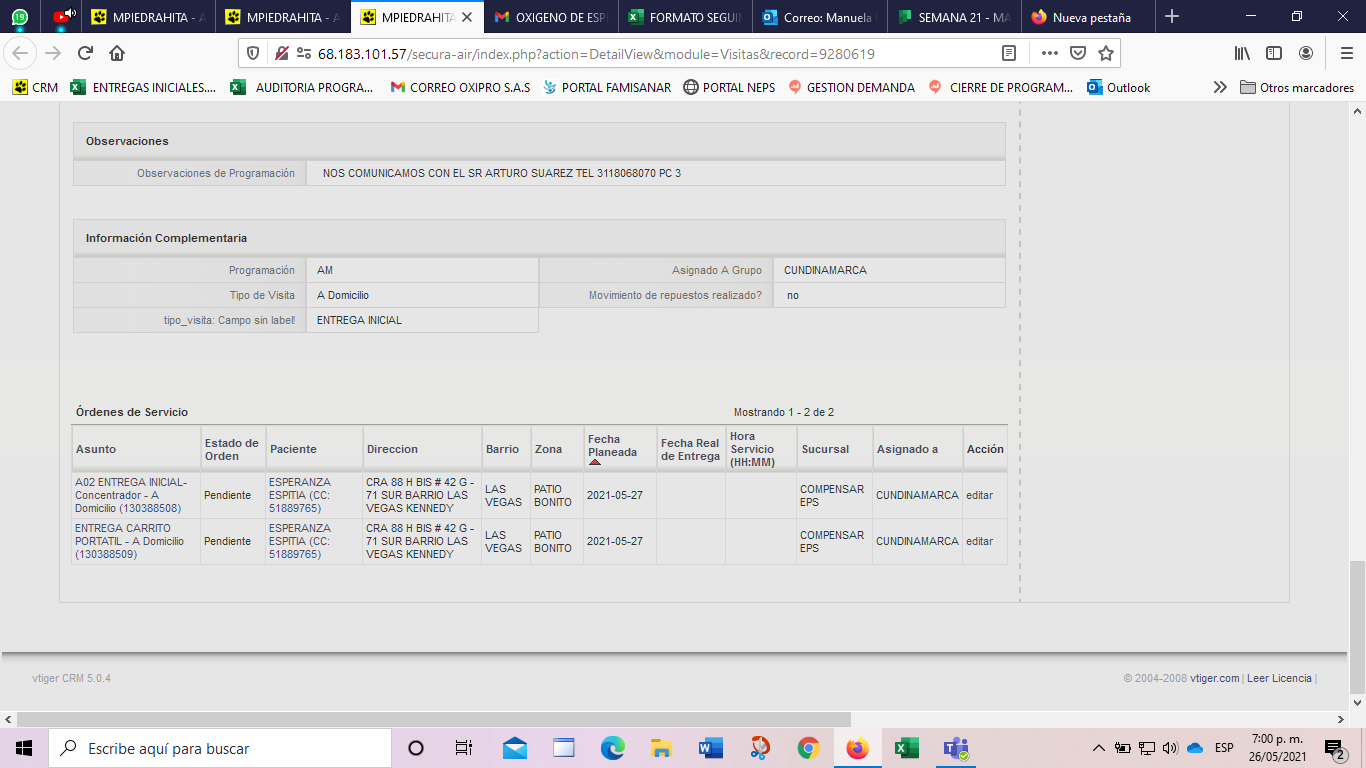Image resolution: width=1366 pixels, height=768 pixels.
Task: Switch to Nueva pestaña tab
Action: [x=1087, y=17]
